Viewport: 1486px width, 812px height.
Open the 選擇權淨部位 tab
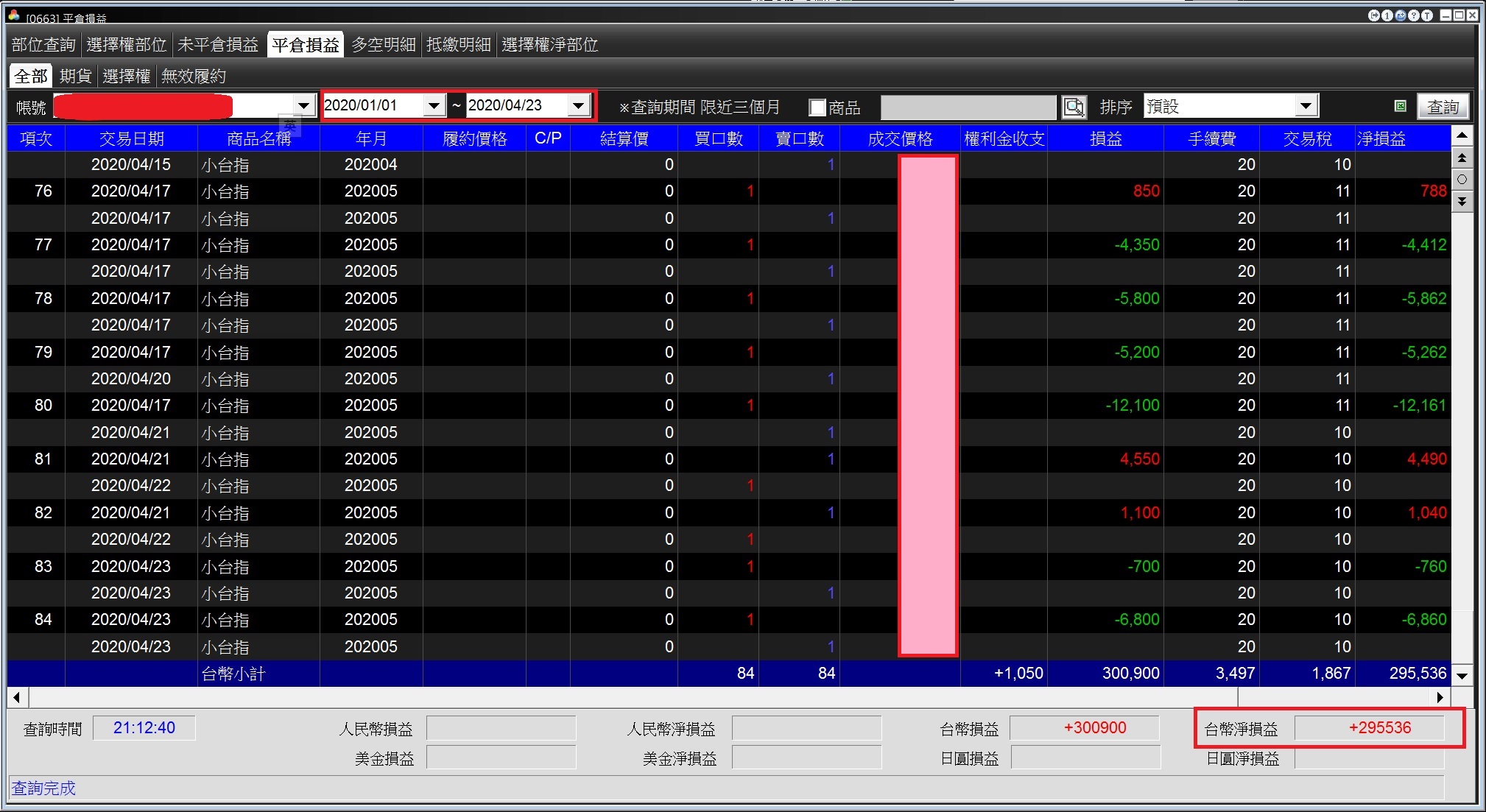pos(549,45)
